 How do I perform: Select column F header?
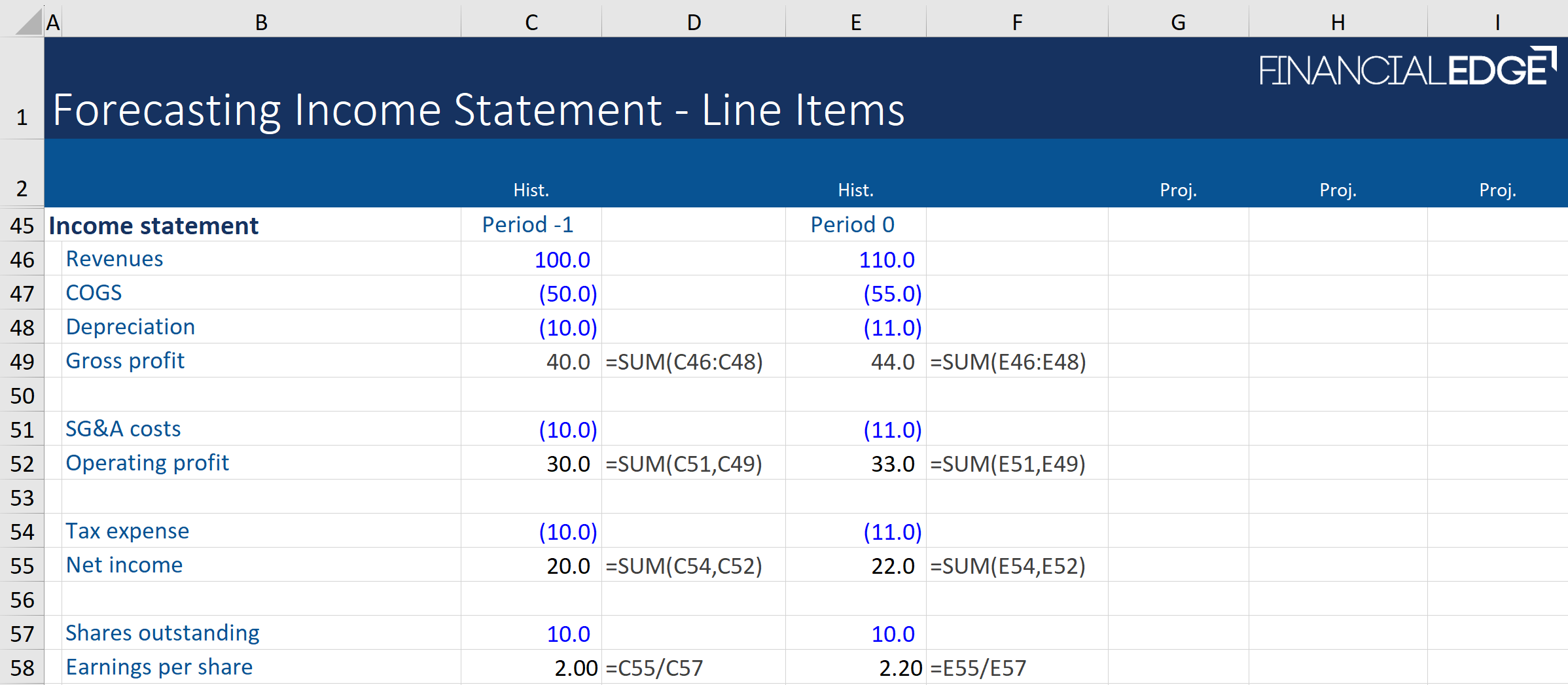(x=1016, y=22)
